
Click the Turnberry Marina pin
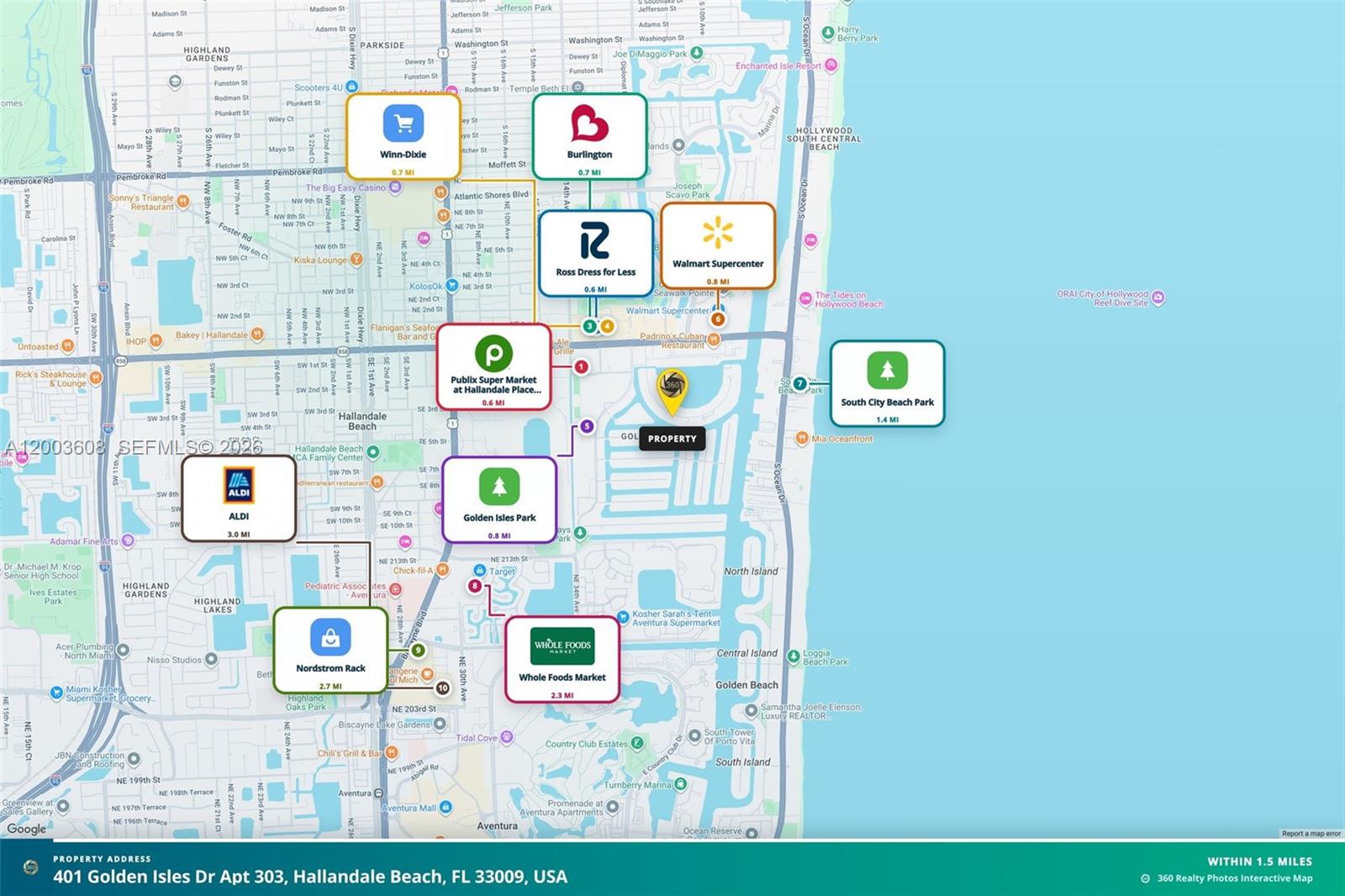click(680, 784)
